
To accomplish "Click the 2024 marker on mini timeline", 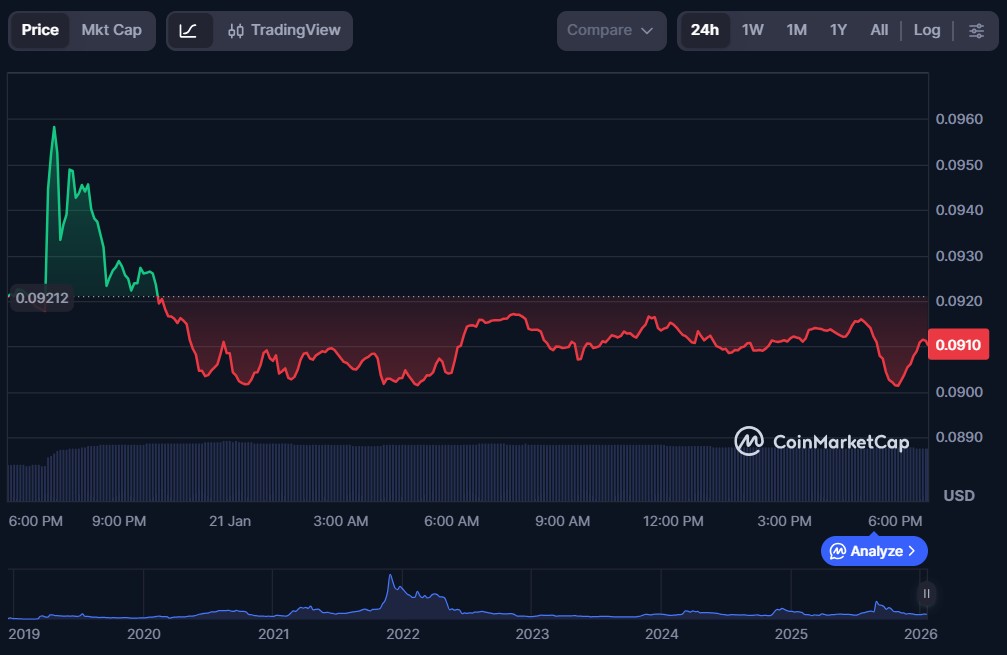I will (662, 634).
